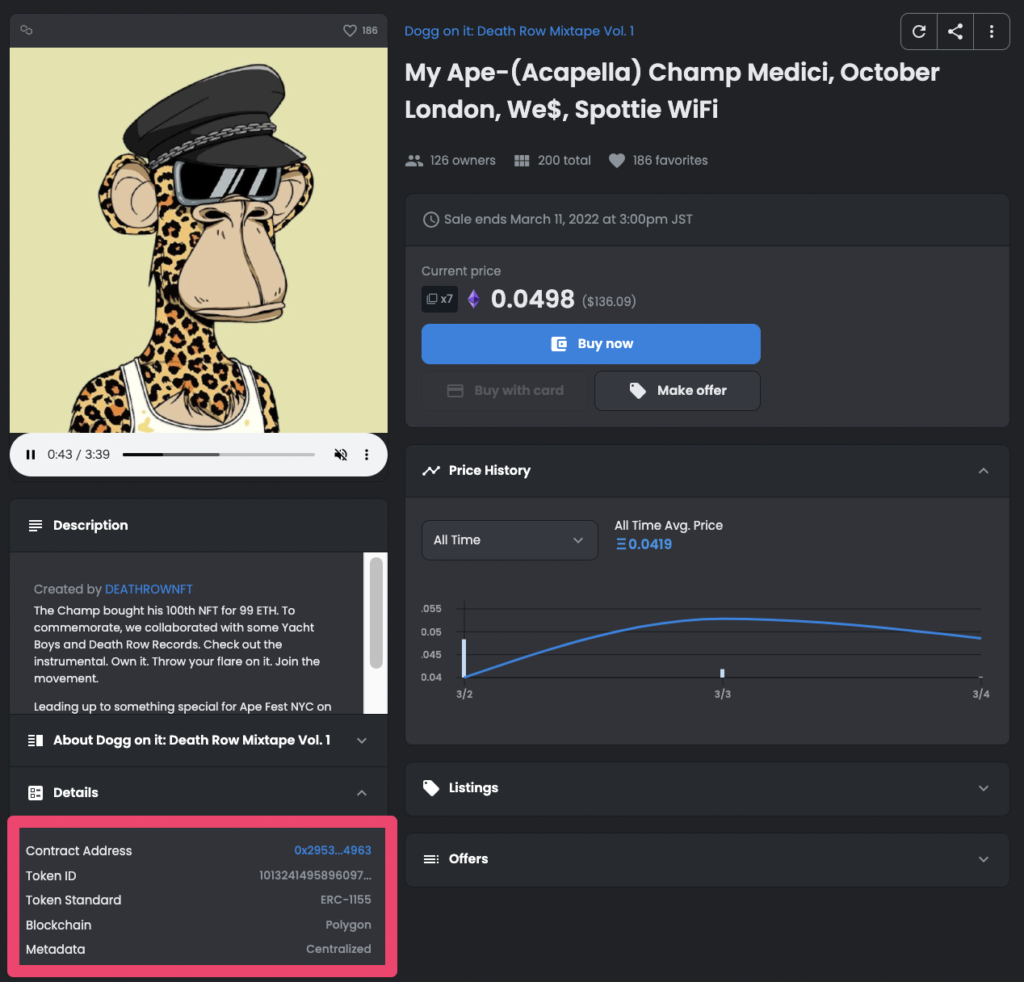Collapse the Details section
Image resolution: width=1024 pixels, height=982 pixels.
click(x=362, y=793)
